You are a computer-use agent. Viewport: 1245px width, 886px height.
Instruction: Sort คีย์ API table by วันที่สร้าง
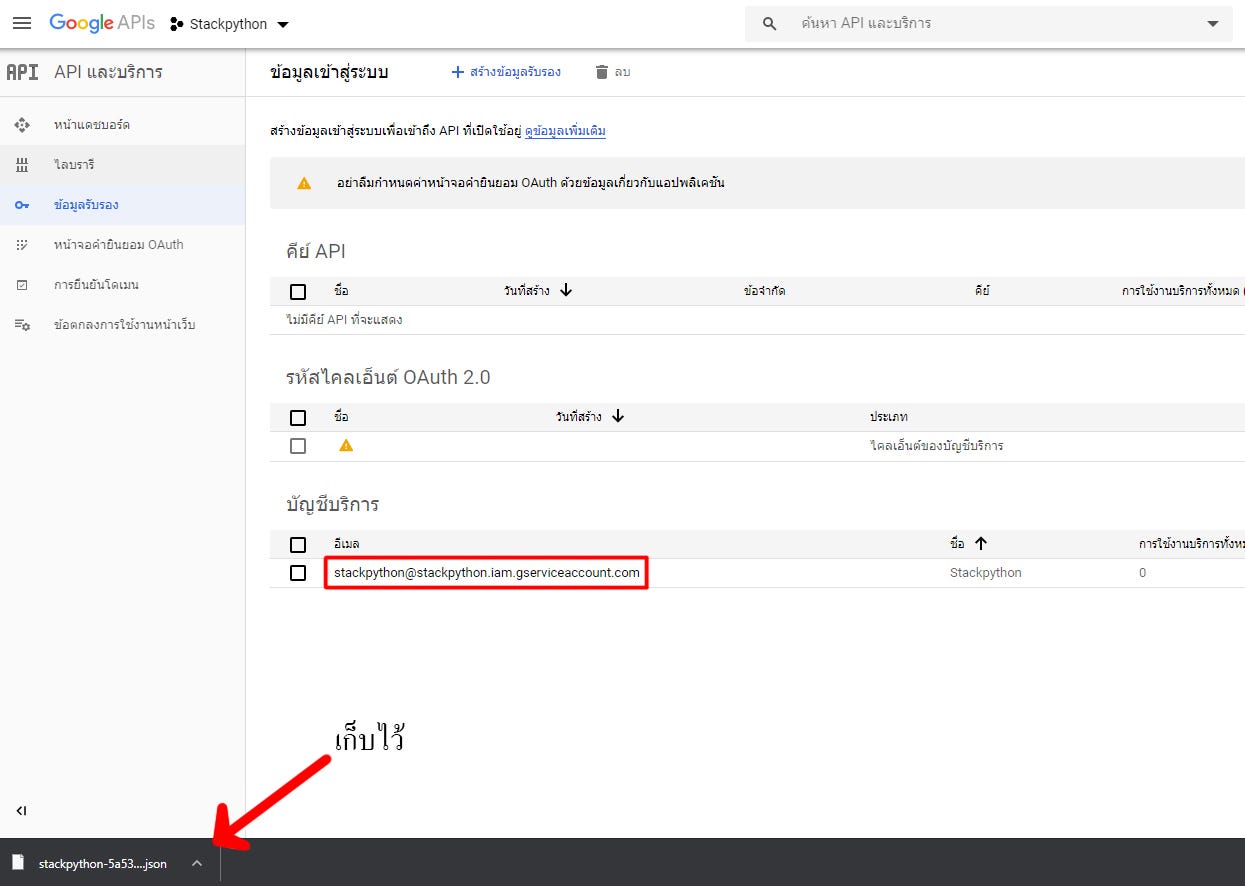(x=538, y=291)
